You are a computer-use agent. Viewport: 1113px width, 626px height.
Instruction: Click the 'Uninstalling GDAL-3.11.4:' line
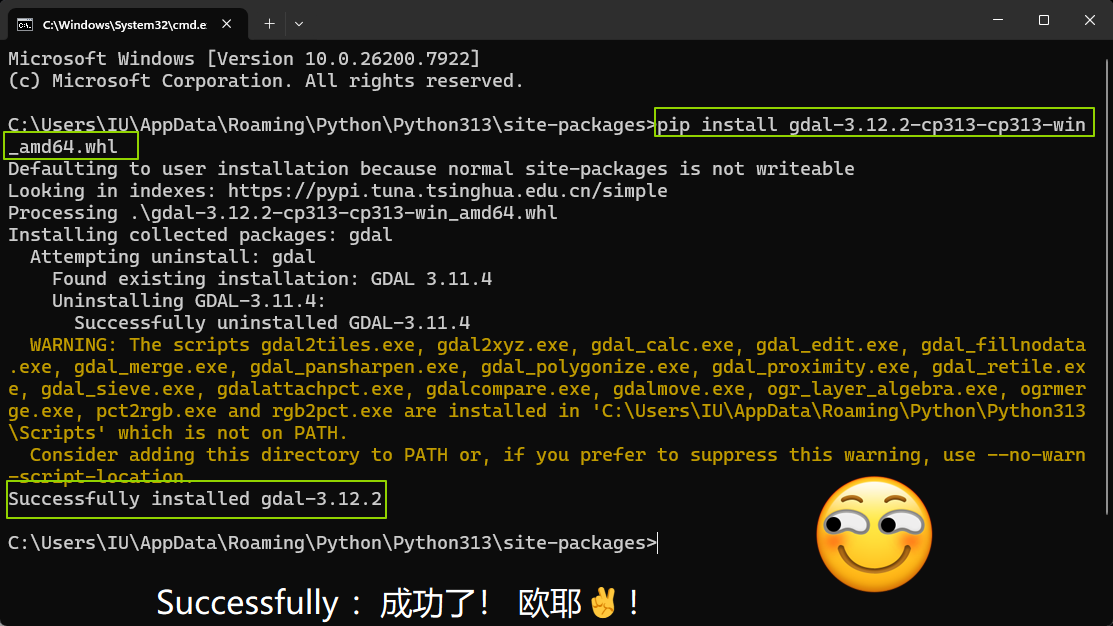pyautogui.click(x=189, y=301)
